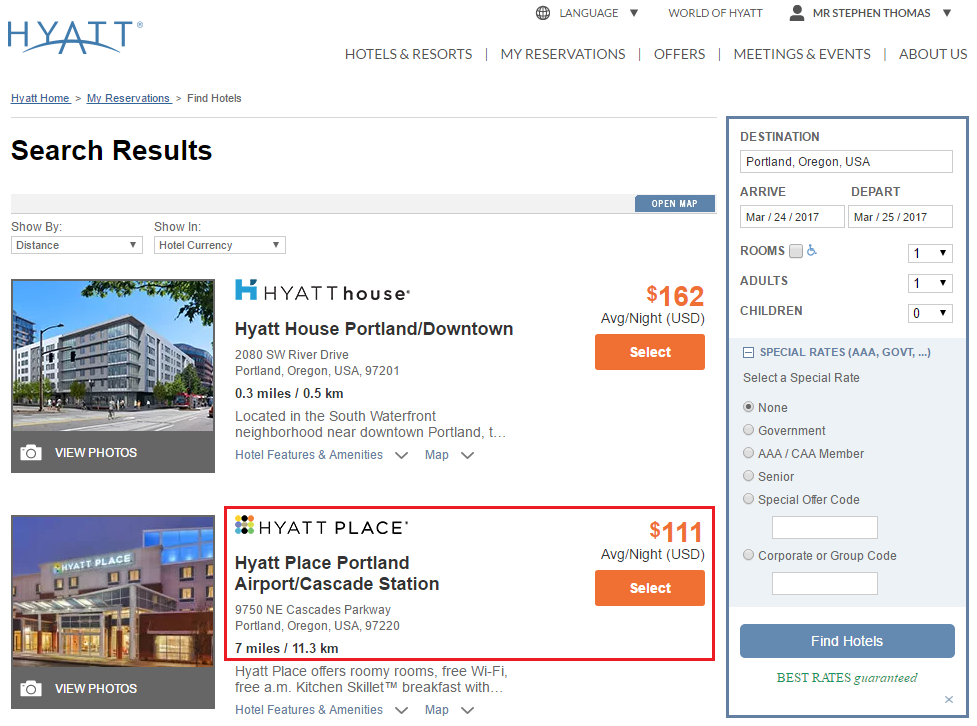This screenshot has height=726, width=977.
Task: Click the Destination input field
Action: tap(846, 162)
